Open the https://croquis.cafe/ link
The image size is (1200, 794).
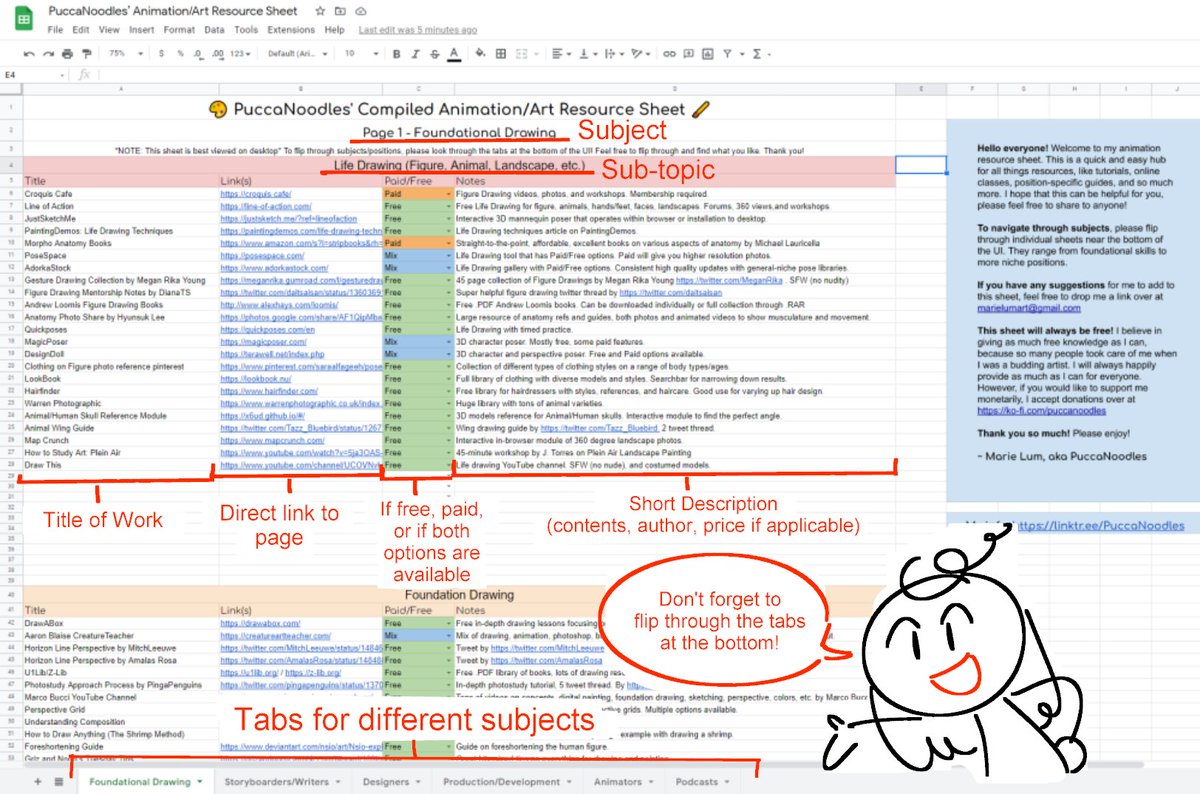coord(255,193)
